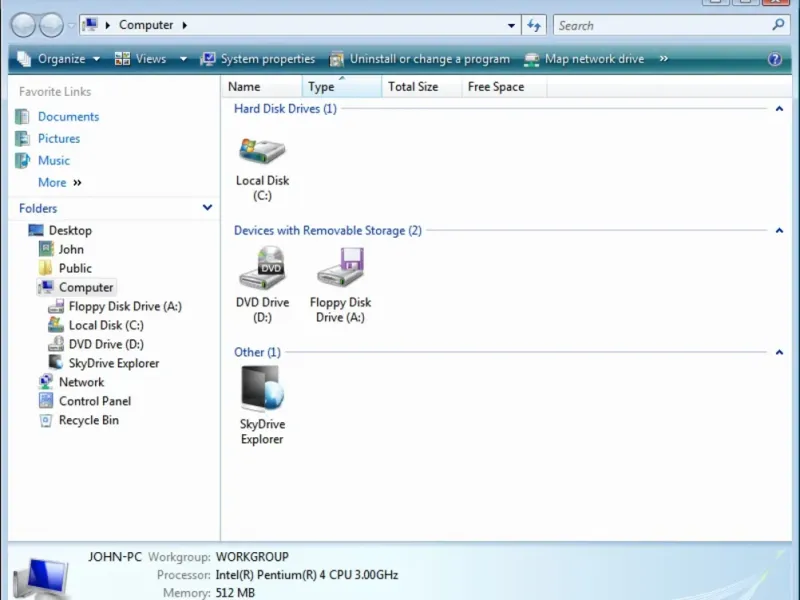800x600 pixels.
Task: Select the DVD Drive (D:) icon
Action: [x=262, y=270]
